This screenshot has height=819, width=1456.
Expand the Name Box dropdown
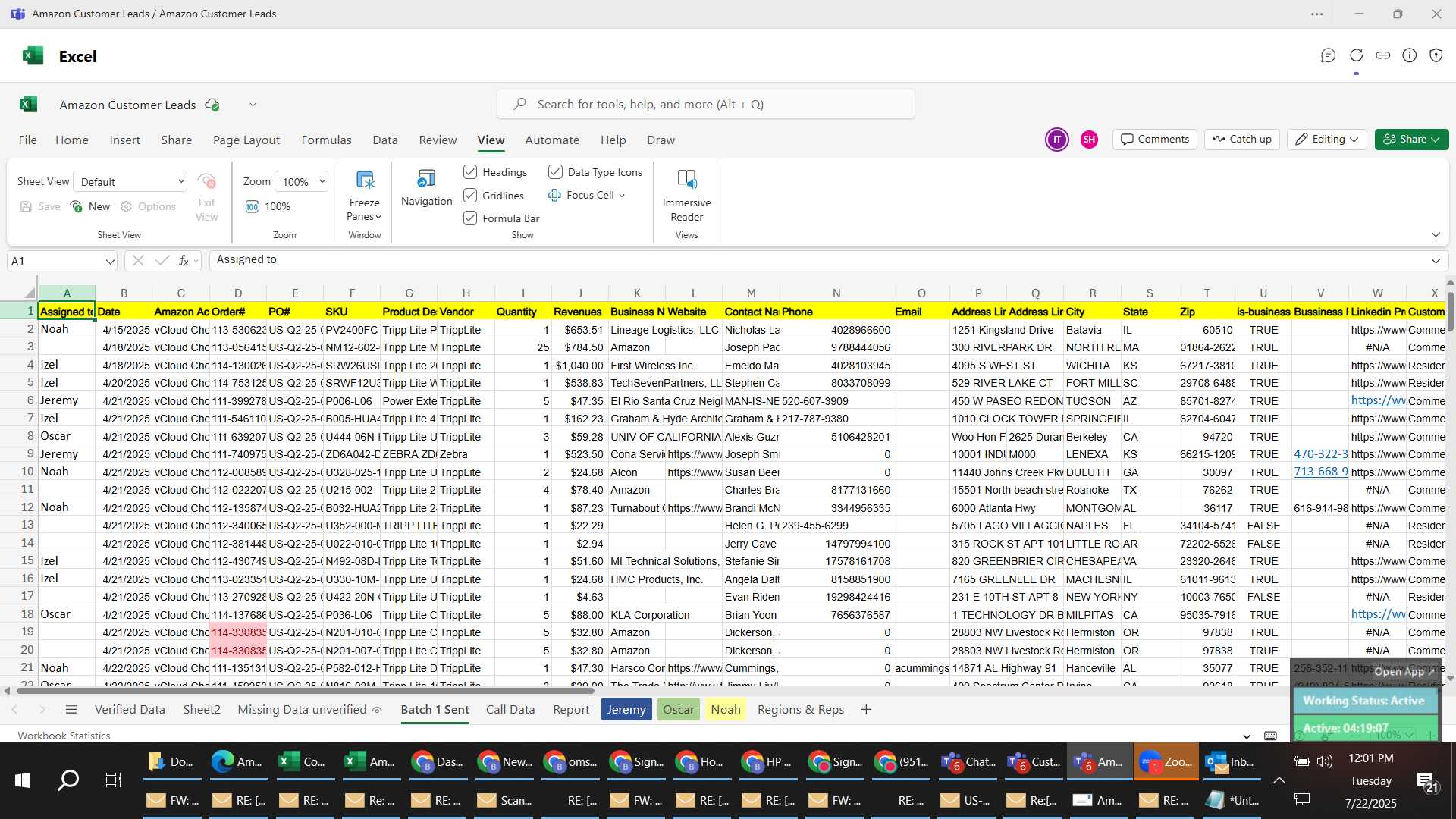(x=110, y=262)
